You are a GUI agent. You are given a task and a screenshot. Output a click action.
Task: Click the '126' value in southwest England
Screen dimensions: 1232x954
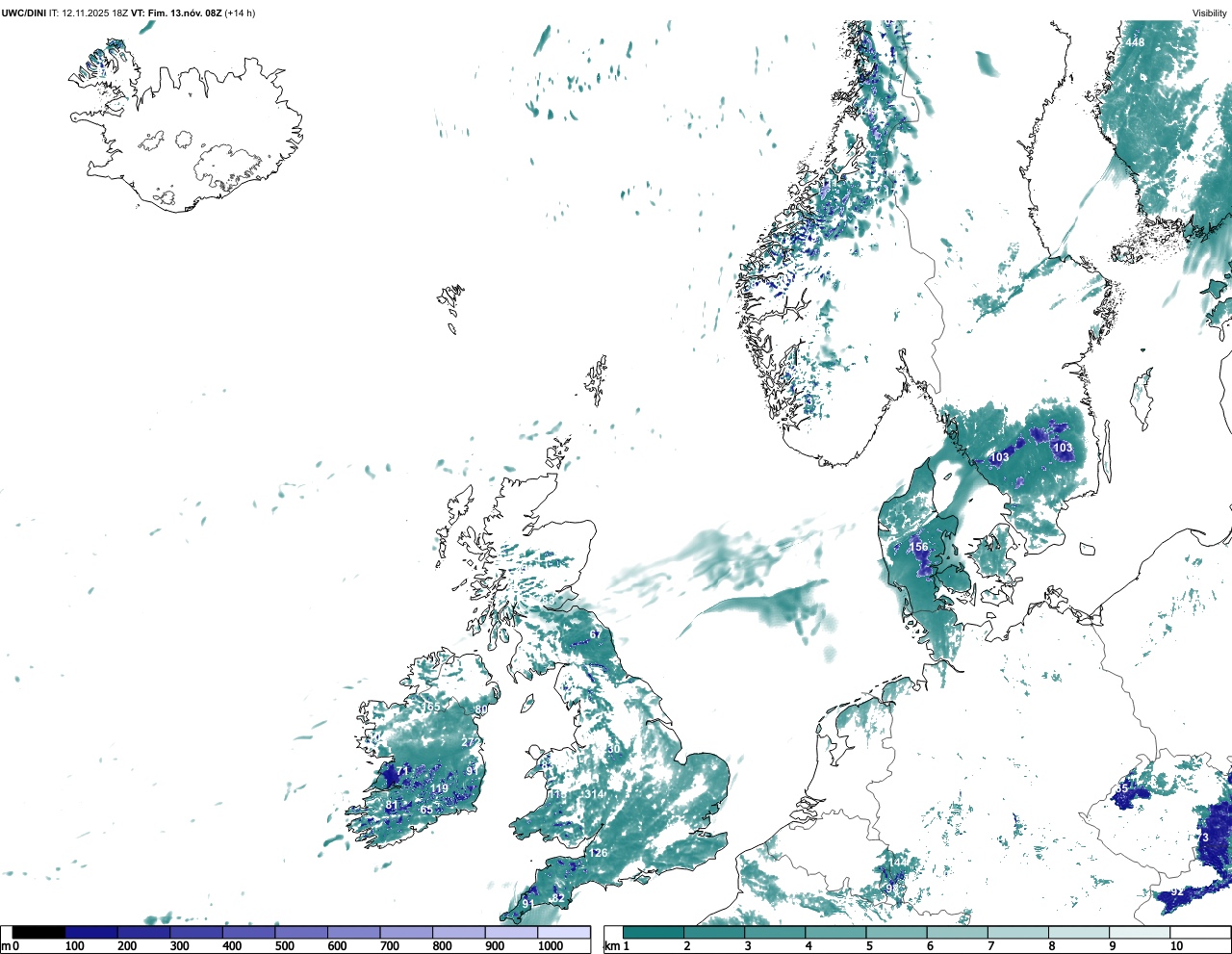tap(598, 853)
